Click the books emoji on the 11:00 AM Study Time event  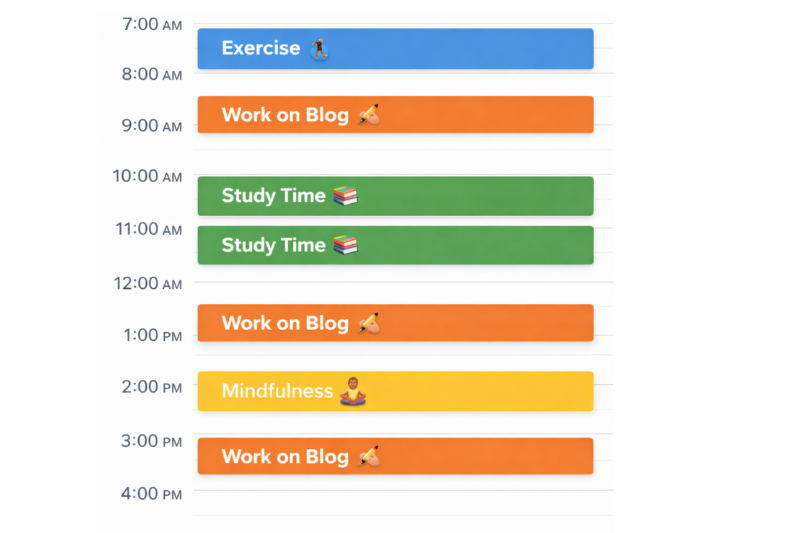tap(345, 245)
